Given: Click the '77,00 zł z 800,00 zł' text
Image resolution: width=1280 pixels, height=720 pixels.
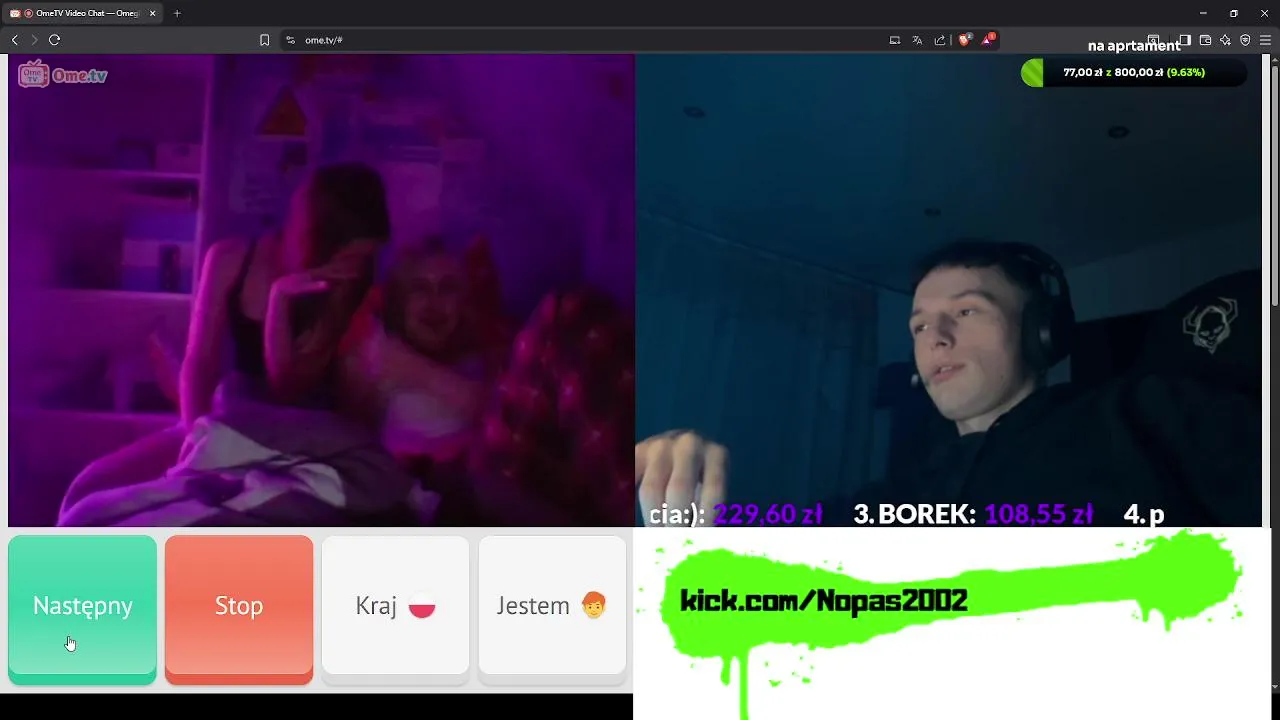Looking at the screenshot, I should click(1113, 72).
